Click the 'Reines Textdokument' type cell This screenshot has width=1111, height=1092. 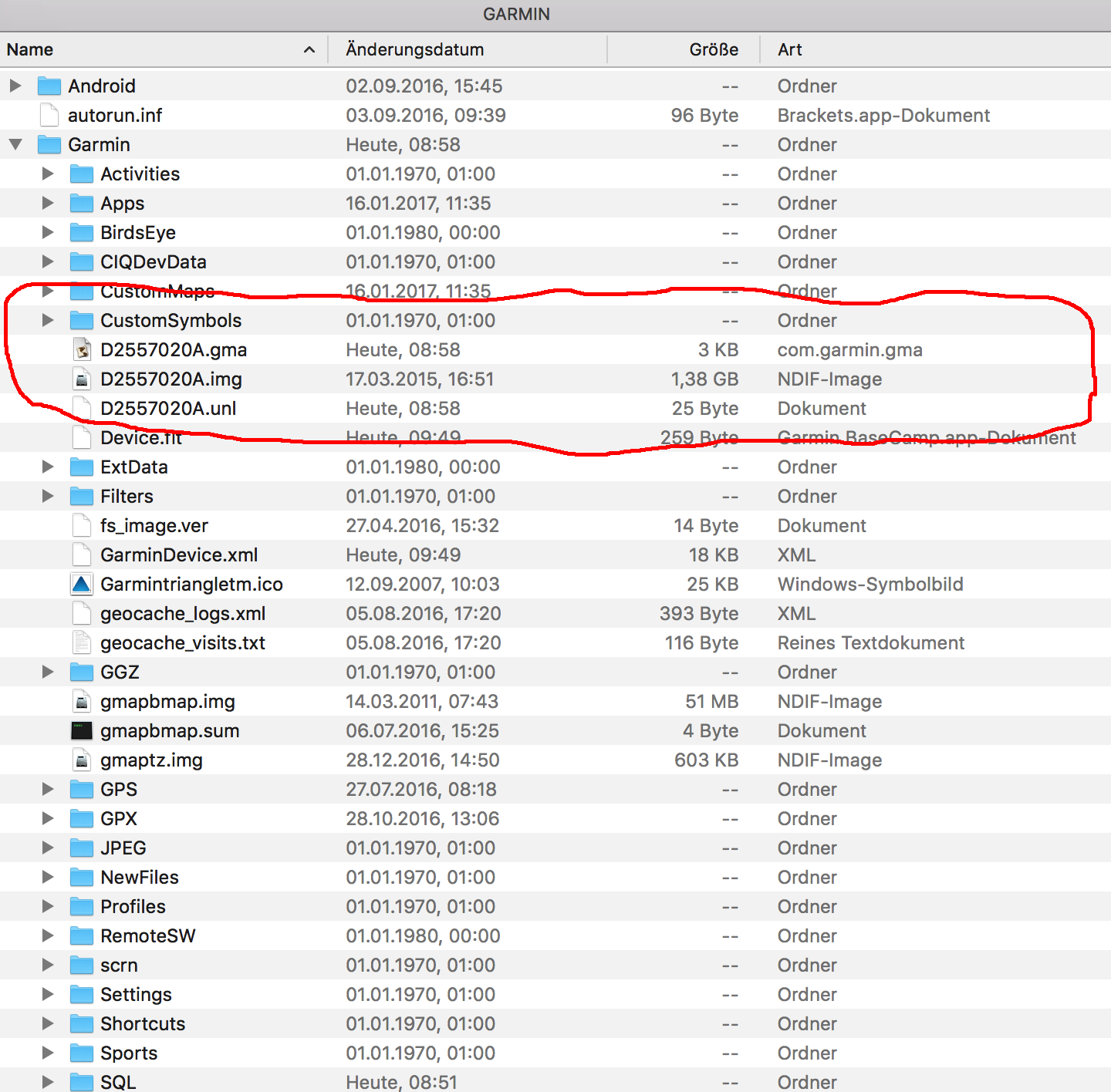[871, 642]
